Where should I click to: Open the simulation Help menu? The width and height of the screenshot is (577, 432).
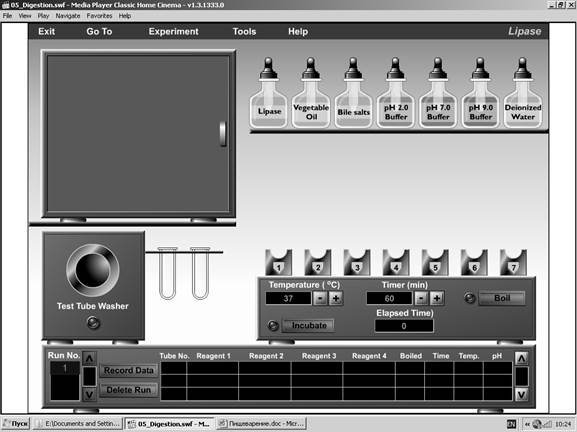click(298, 32)
